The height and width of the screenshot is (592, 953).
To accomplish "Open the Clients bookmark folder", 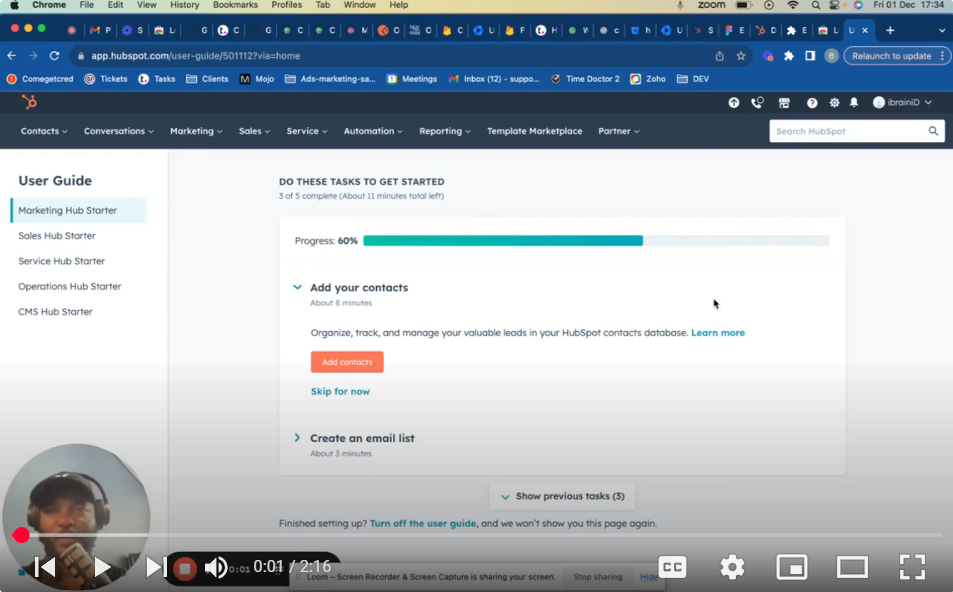I will click(207, 79).
